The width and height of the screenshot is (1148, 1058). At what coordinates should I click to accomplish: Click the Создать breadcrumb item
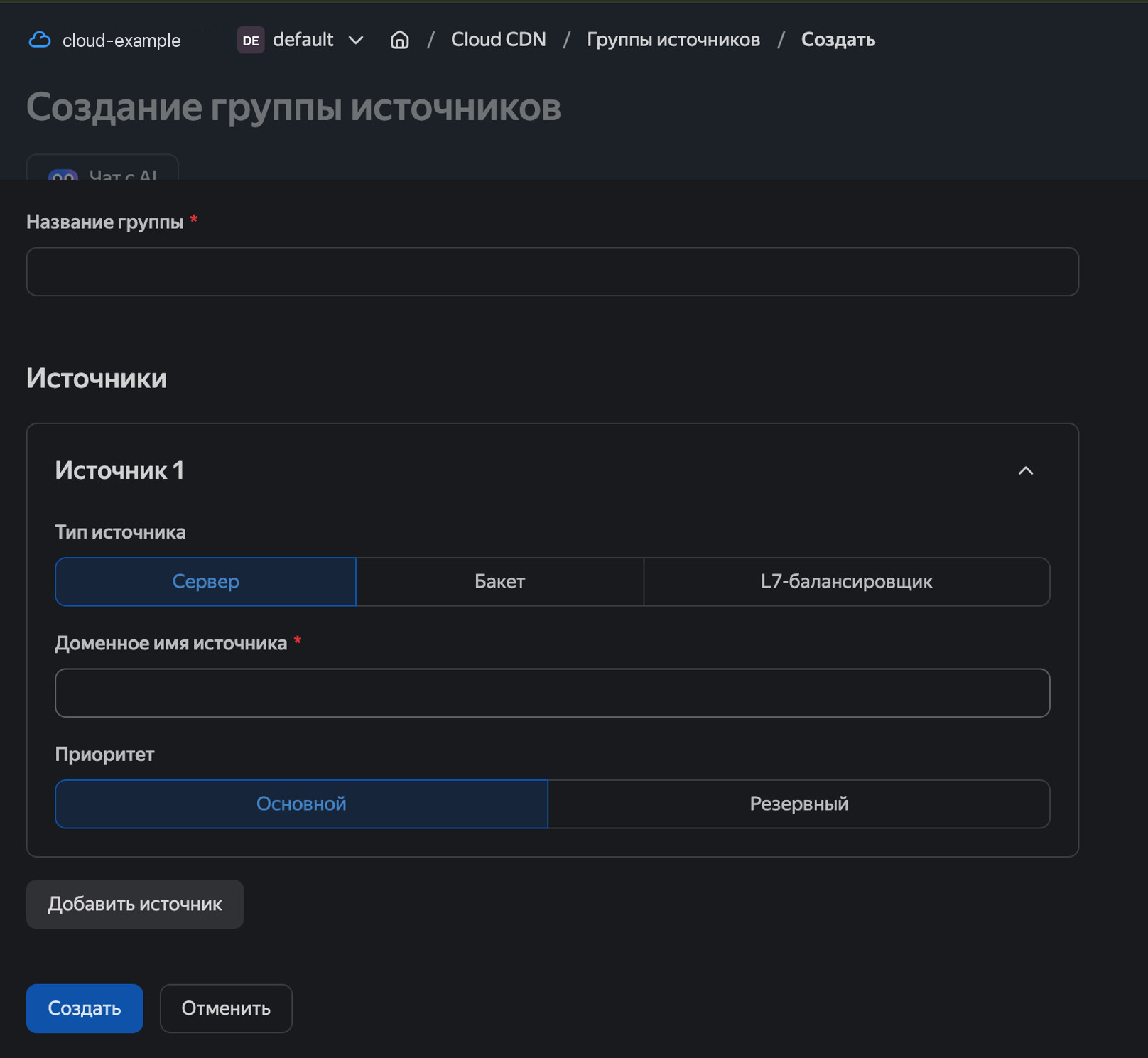pos(838,40)
